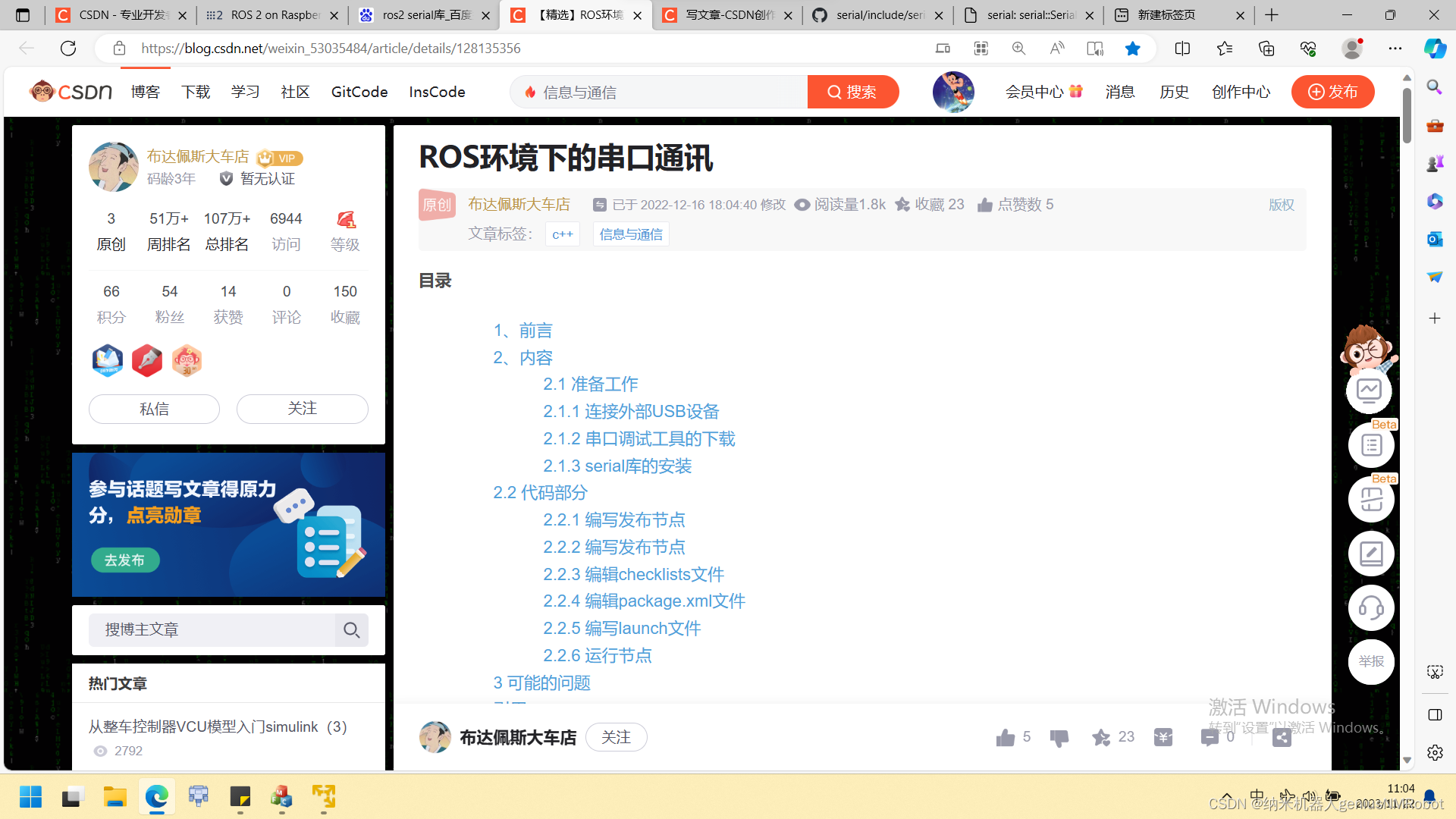Open the browser Favorites star-list icon
Viewport: 1456px width, 819px height.
[x=1224, y=49]
